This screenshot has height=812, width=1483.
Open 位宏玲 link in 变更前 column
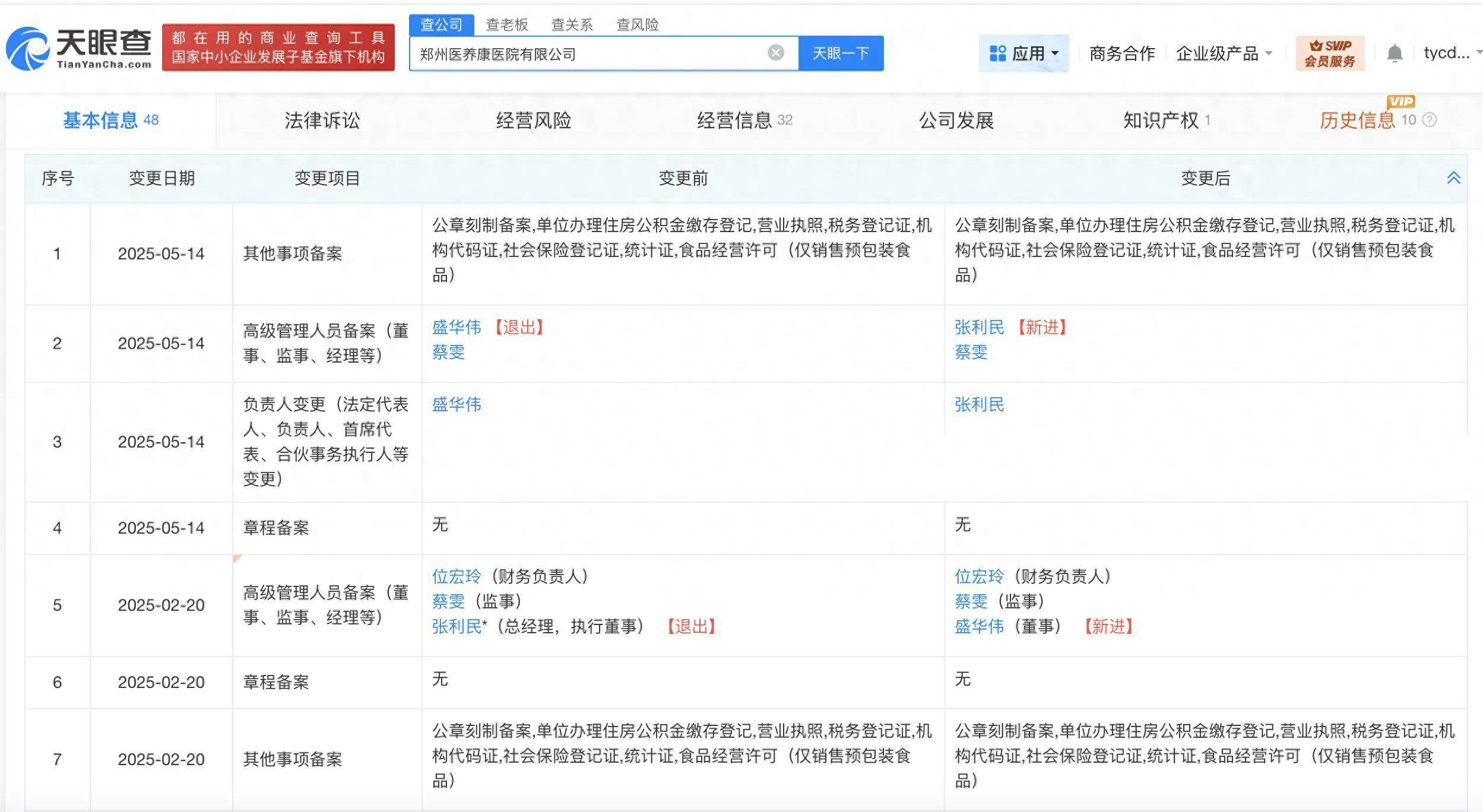(456, 576)
